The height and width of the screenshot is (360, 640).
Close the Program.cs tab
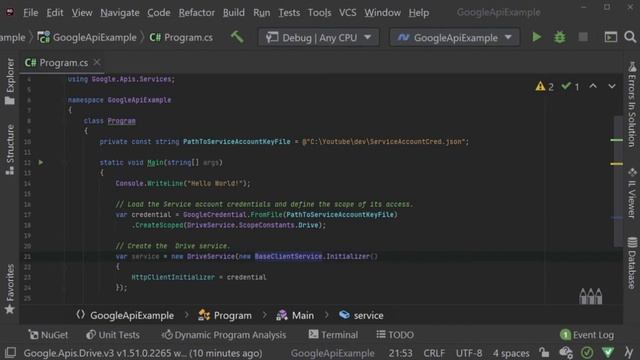click(97, 62)
